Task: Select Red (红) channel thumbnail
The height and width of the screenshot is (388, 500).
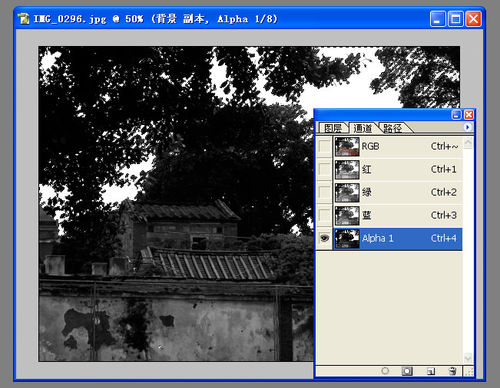Action: [347, 170]
